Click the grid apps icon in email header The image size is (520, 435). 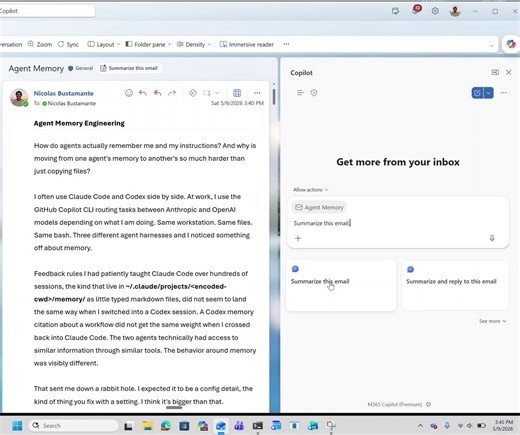click(237, 93)
